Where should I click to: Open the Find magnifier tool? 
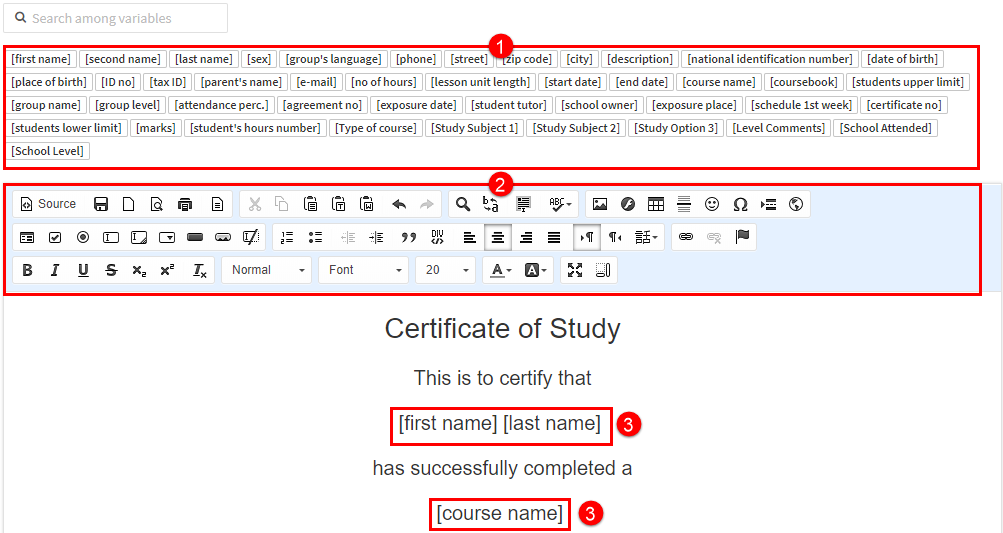462,204
